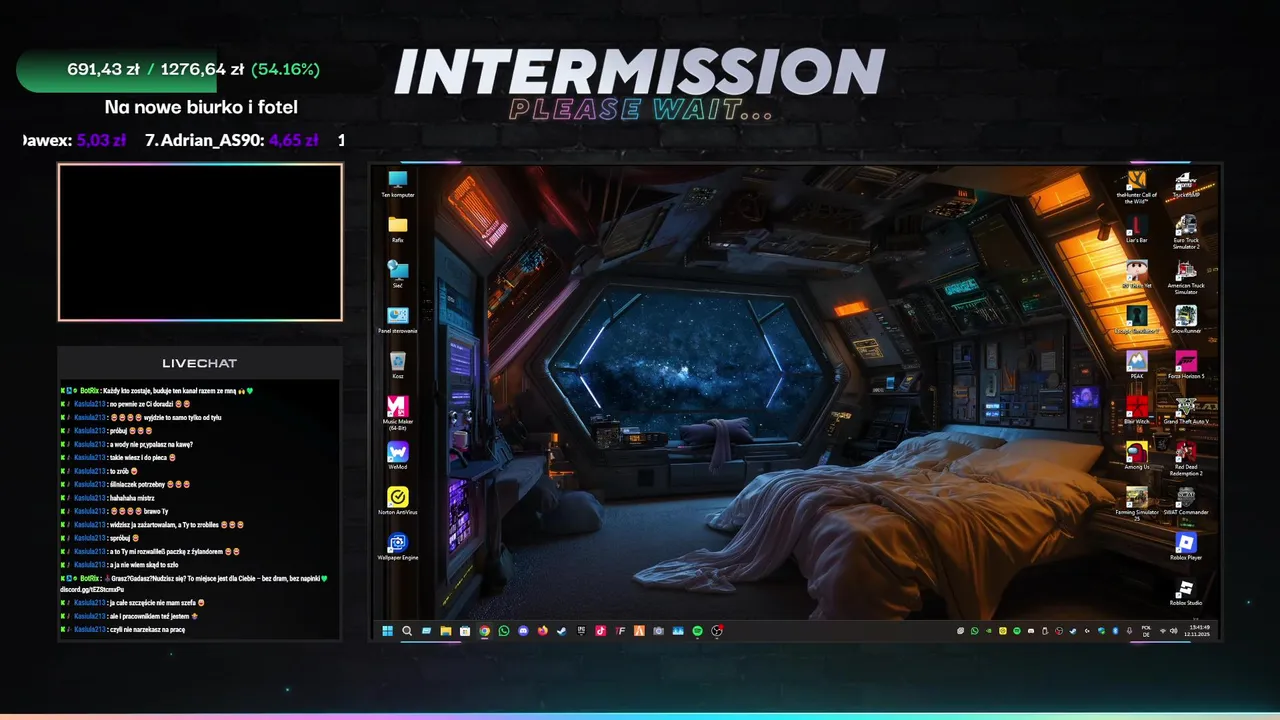Launch Wallpaper Engine desktop shortcut
1280x720 pixels.
(397, 547)
